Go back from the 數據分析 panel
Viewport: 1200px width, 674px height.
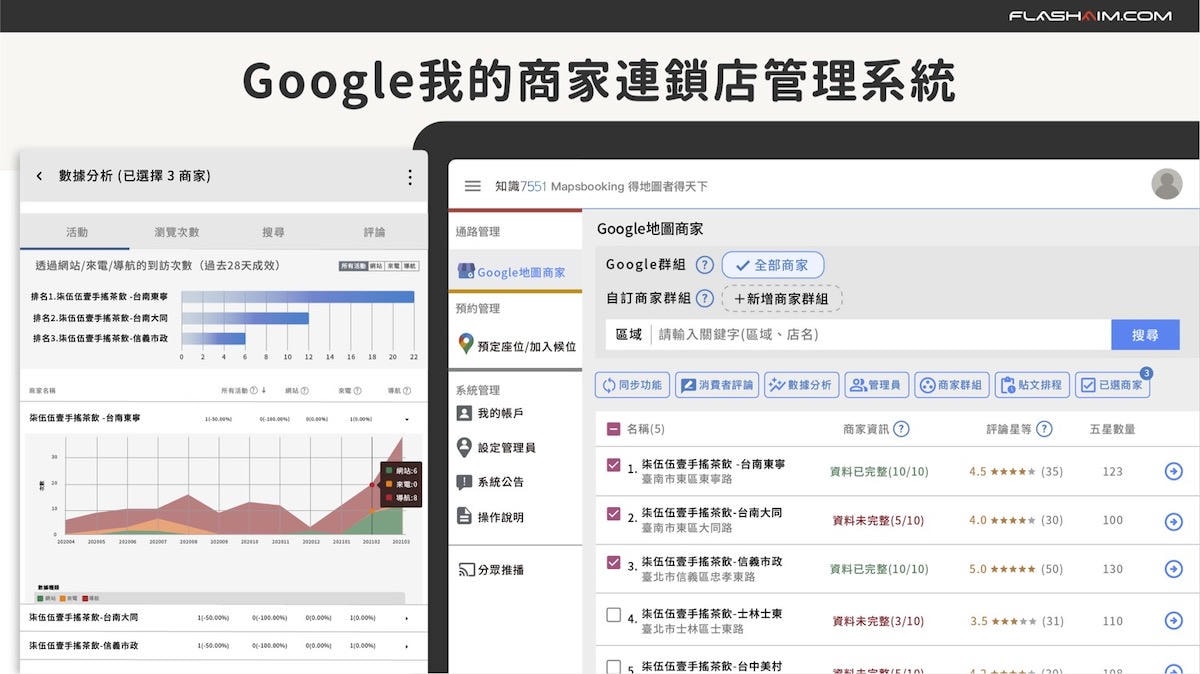(x=39, y=176)
